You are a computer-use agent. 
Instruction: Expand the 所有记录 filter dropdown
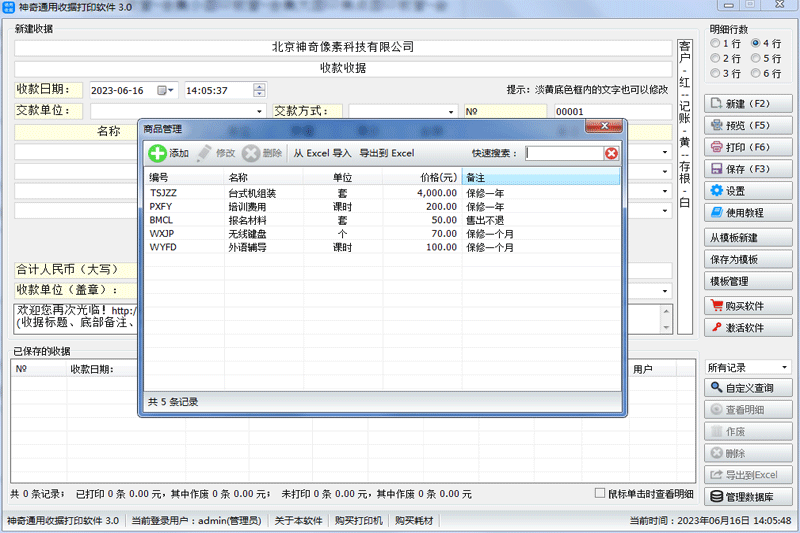784,368
